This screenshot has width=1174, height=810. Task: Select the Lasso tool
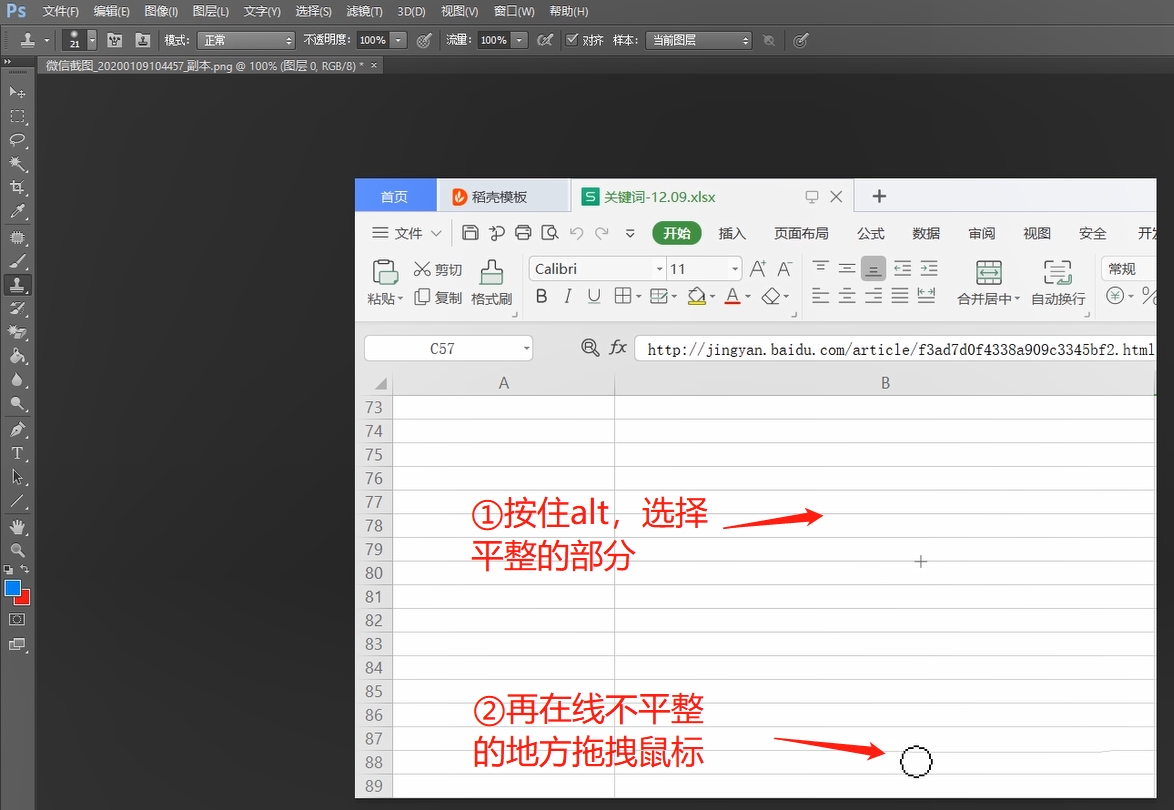(17, 140)
